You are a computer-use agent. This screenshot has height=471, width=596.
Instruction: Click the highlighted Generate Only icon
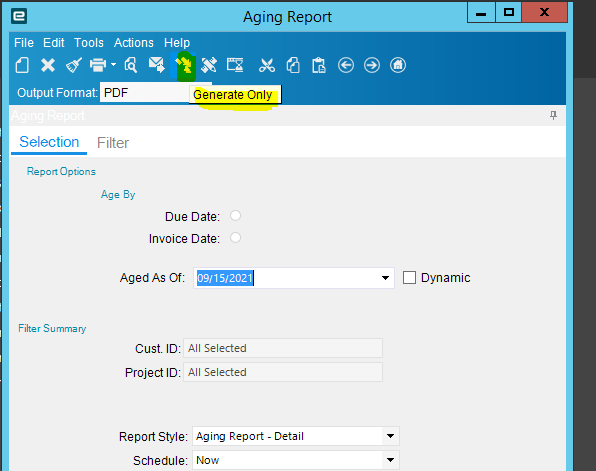point(183,65)
